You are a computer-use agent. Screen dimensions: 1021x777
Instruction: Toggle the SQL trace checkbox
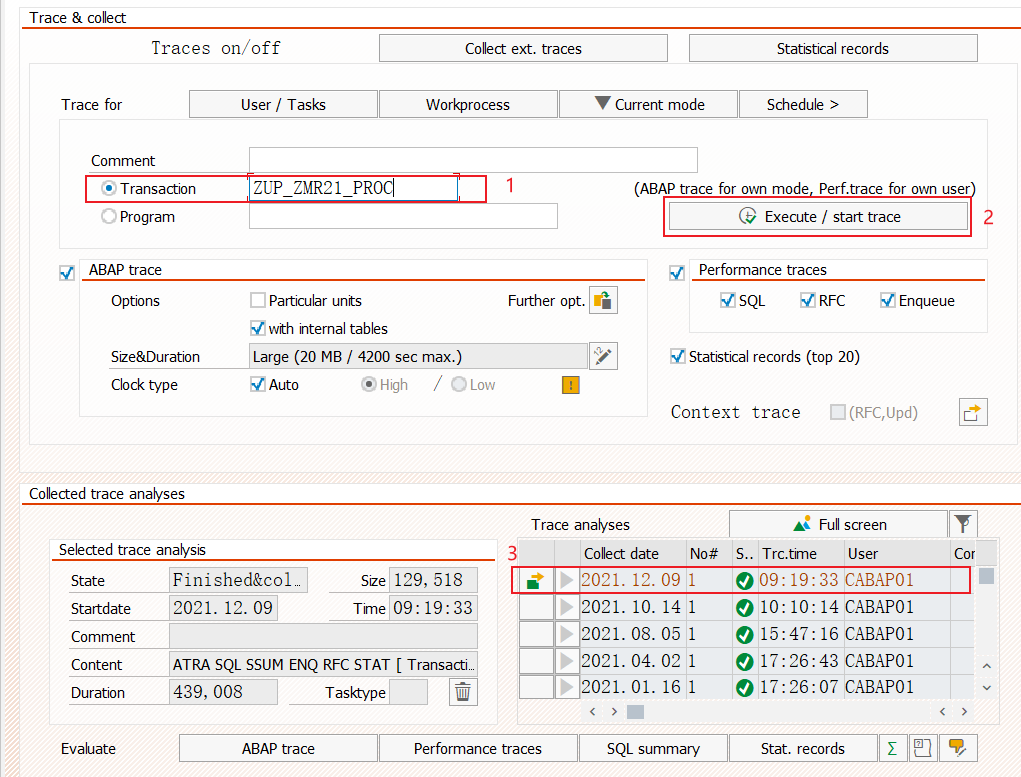(x=727, y=300)
